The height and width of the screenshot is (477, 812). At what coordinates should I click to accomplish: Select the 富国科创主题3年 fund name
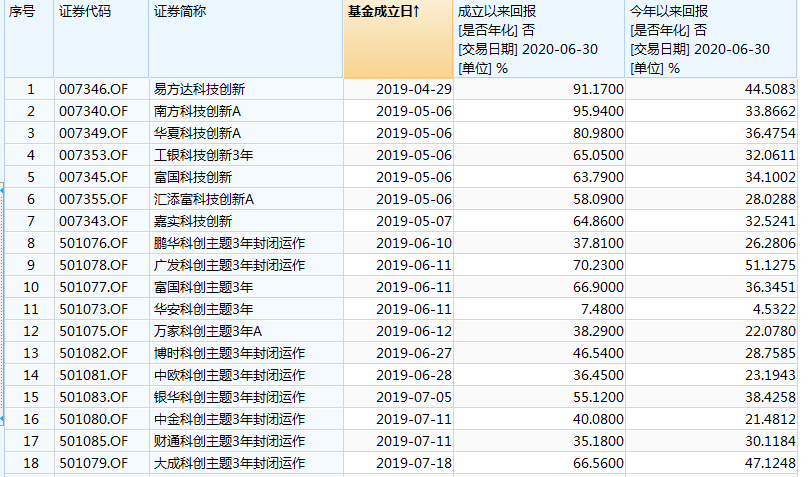[204, 287]
